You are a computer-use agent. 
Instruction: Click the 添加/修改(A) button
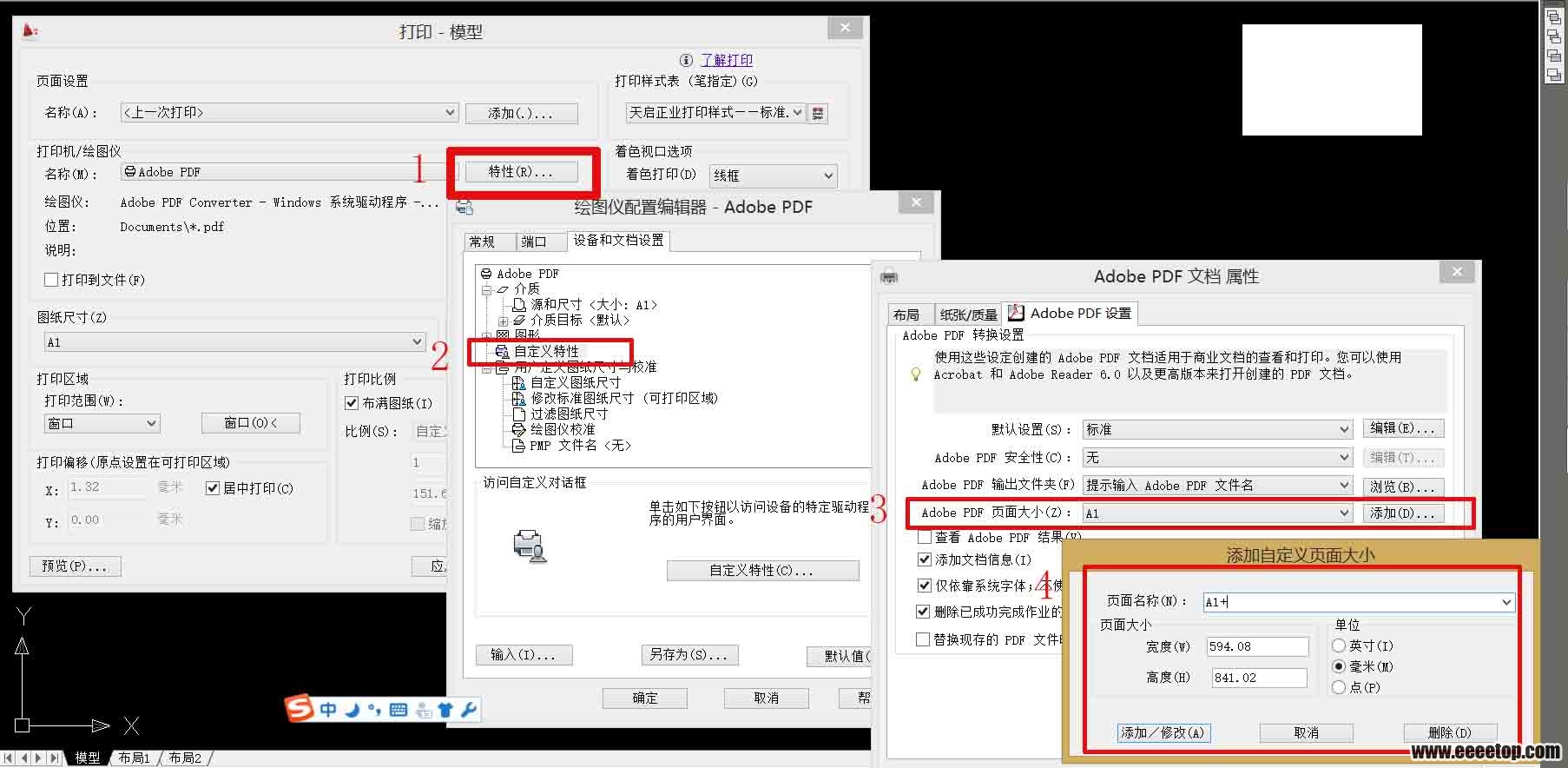[1163, 732]
